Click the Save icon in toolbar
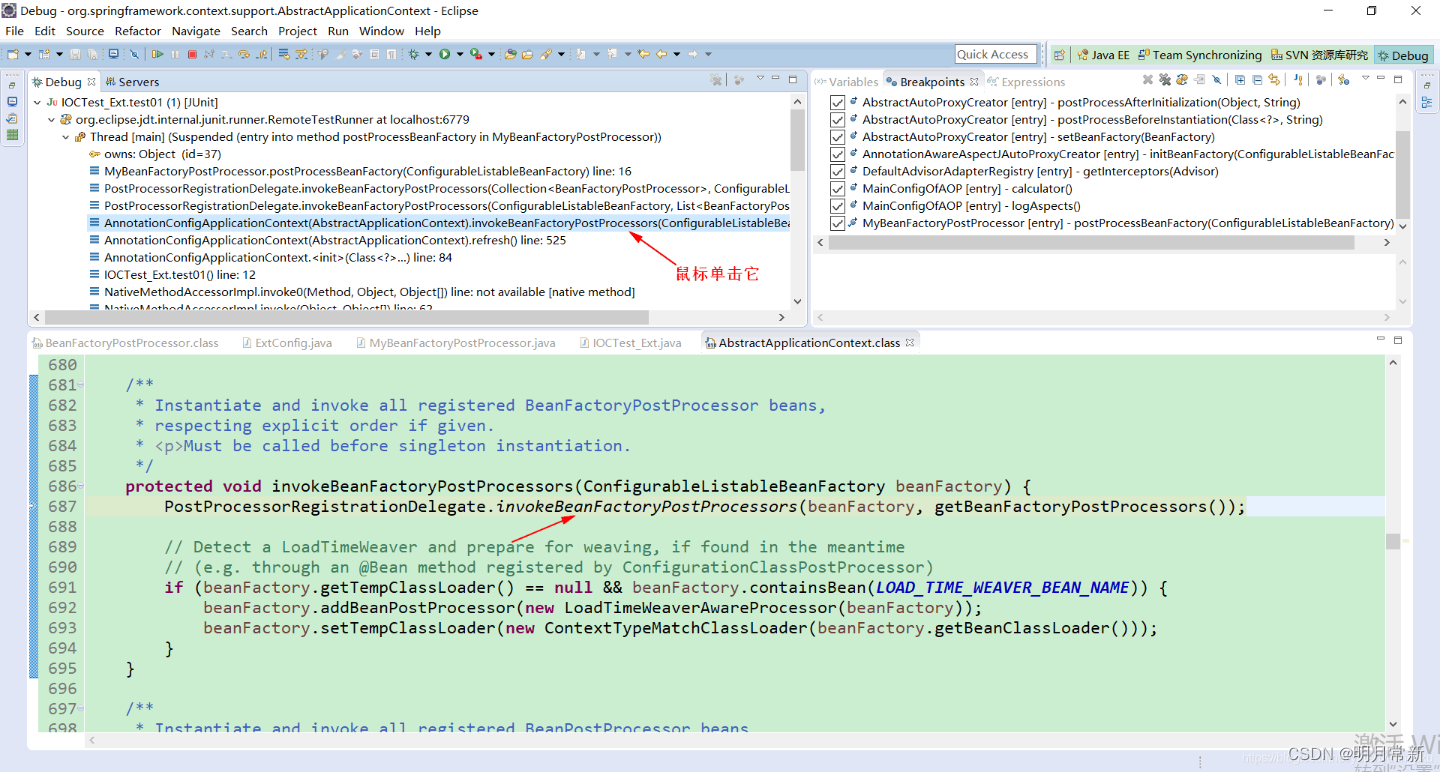1440x772 pixels. 75,54
